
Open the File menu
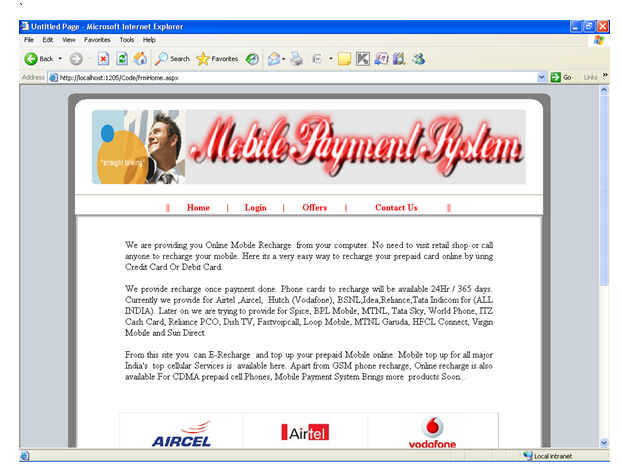pyautogui.click(x=29, y=40)
